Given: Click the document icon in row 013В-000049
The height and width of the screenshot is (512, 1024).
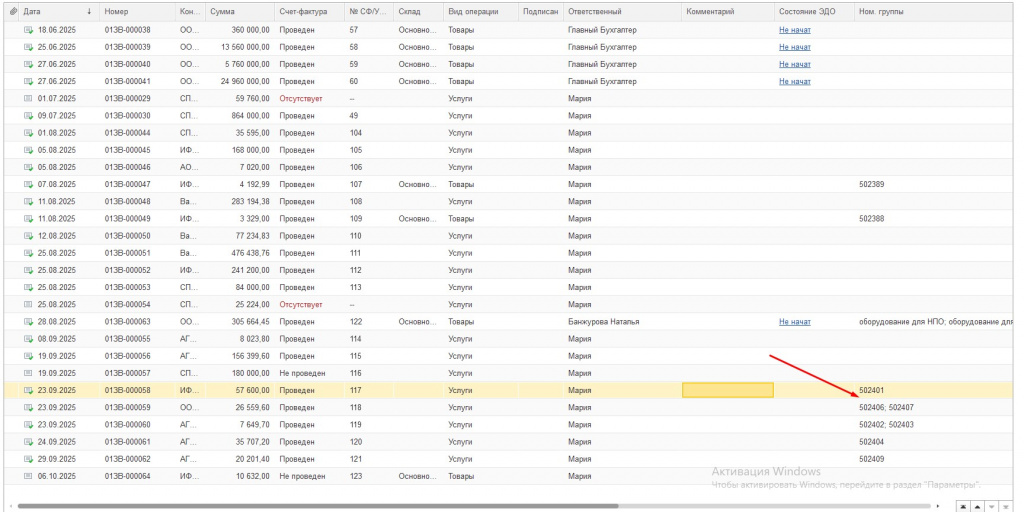Looking at the screenshot, I should click(x=28, y=219).
